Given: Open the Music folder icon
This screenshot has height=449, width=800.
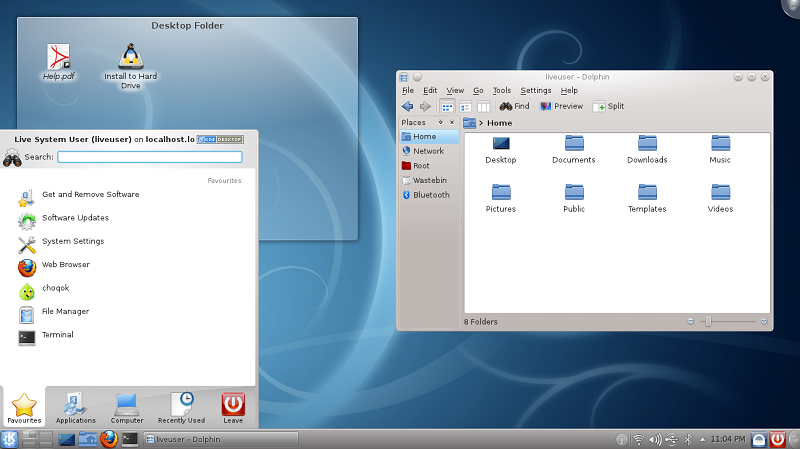Looking at the screenshot, I should click(720, 144).
